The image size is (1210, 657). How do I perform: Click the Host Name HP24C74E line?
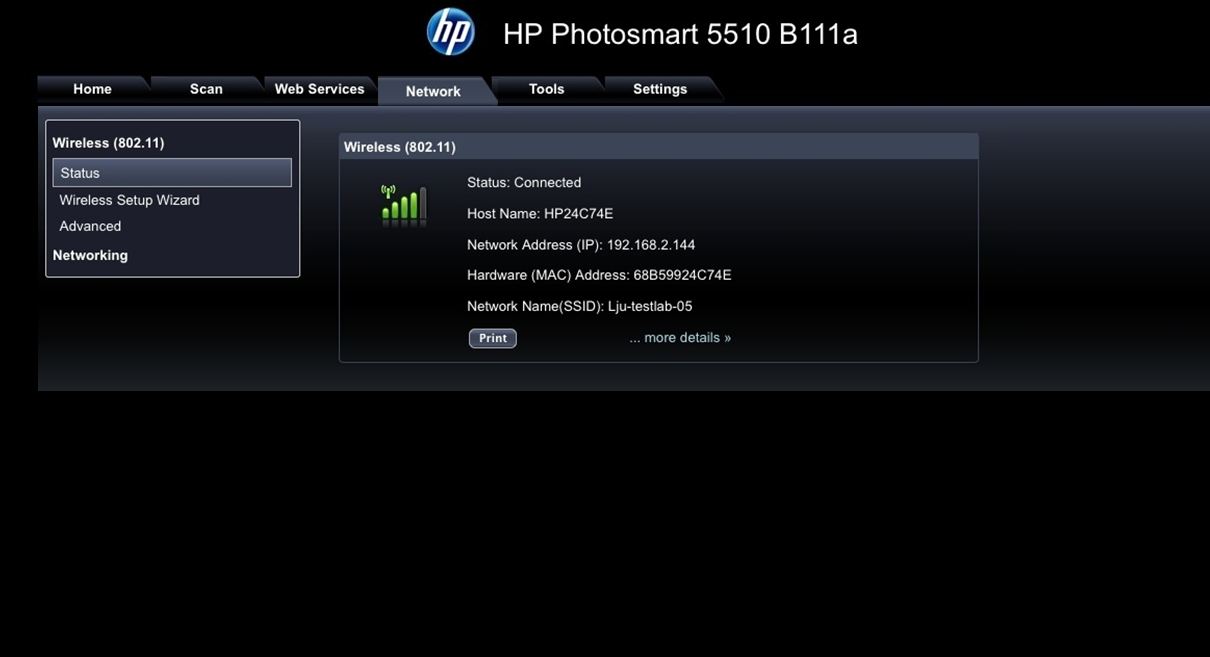[540, 214]
